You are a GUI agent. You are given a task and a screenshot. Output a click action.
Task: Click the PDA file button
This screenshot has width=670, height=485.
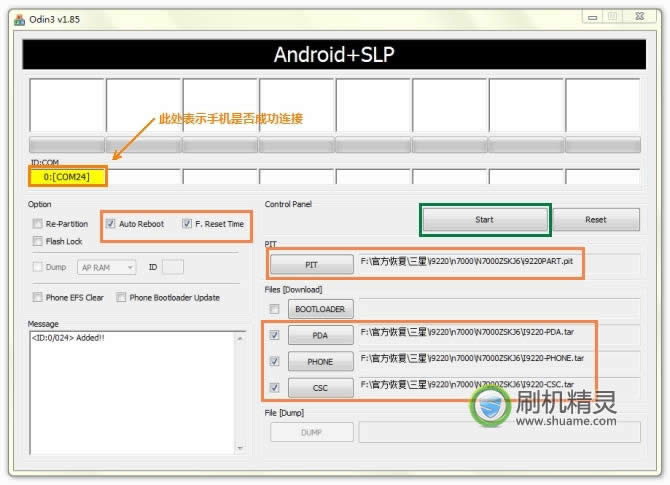click(x=320, y=335)
